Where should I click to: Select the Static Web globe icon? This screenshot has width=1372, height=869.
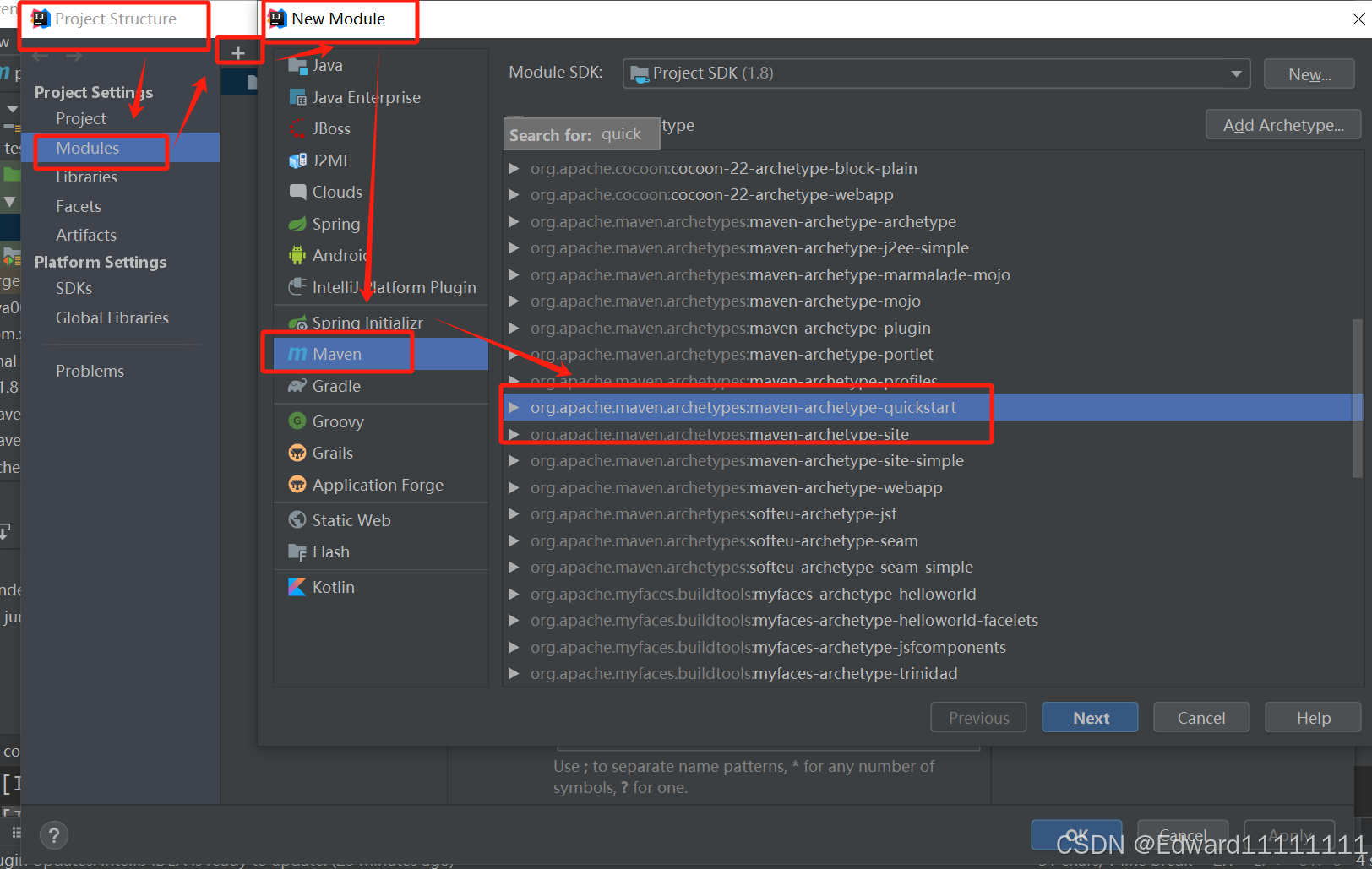point(297,520)
